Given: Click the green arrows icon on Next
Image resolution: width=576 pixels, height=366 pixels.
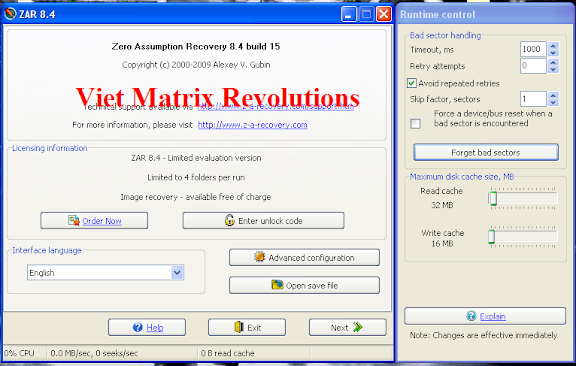Looking at the screenshot, I should point(357,327).
